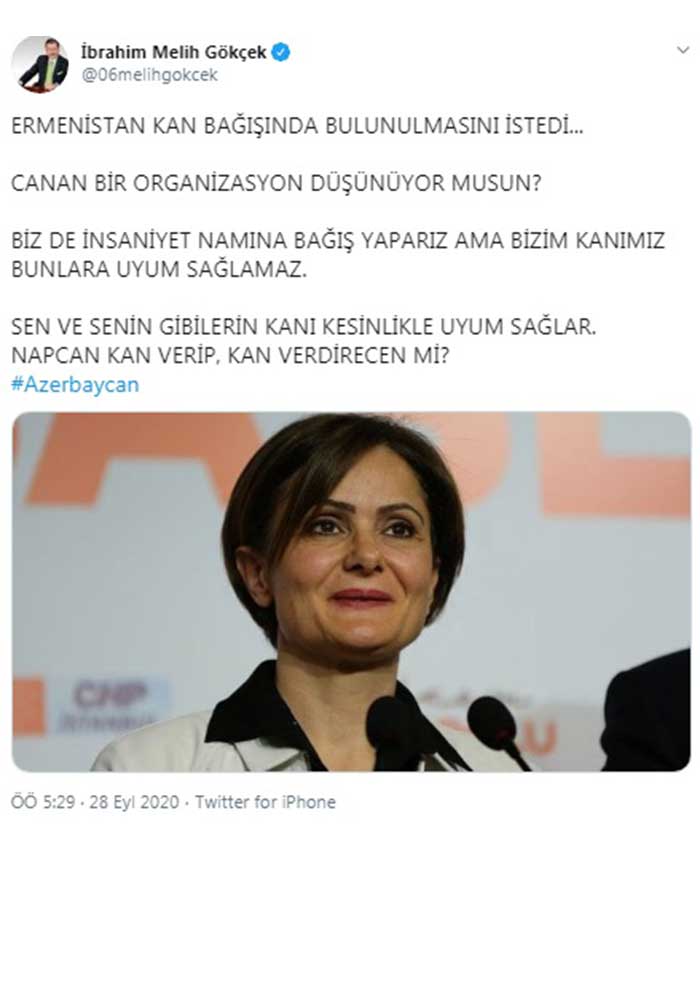Click the CANAN BİR ORGANİZASYON question line
The width and height of the screenshot is (700, 1000).
(x=276, y=183)
